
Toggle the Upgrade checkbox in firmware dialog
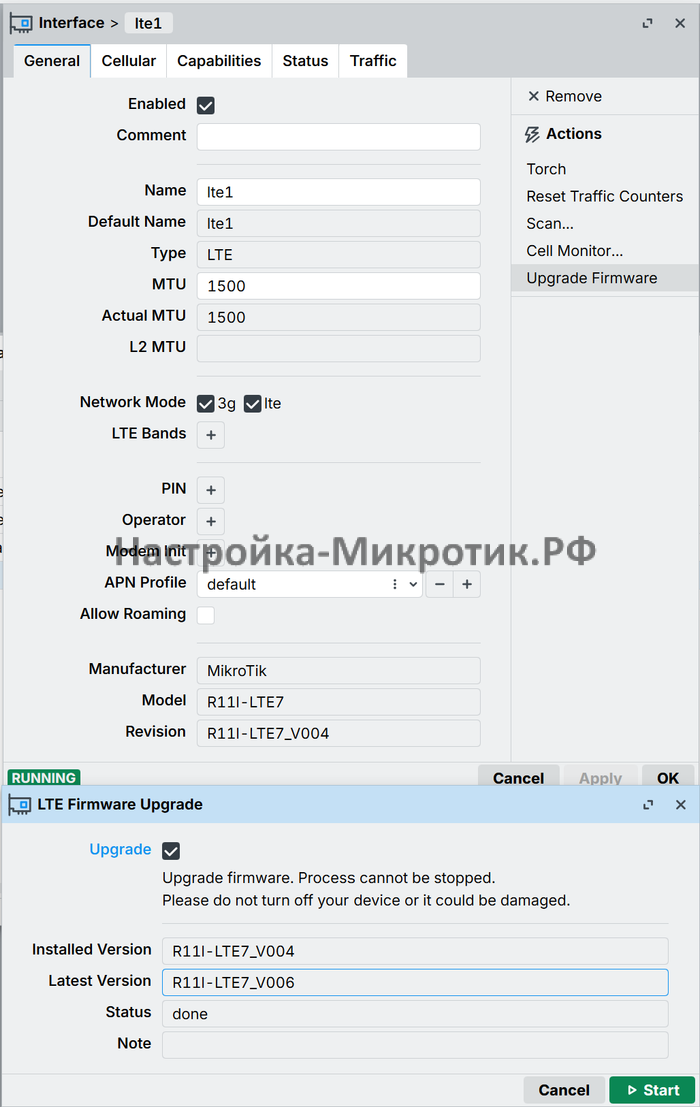(x=171, y=851)
